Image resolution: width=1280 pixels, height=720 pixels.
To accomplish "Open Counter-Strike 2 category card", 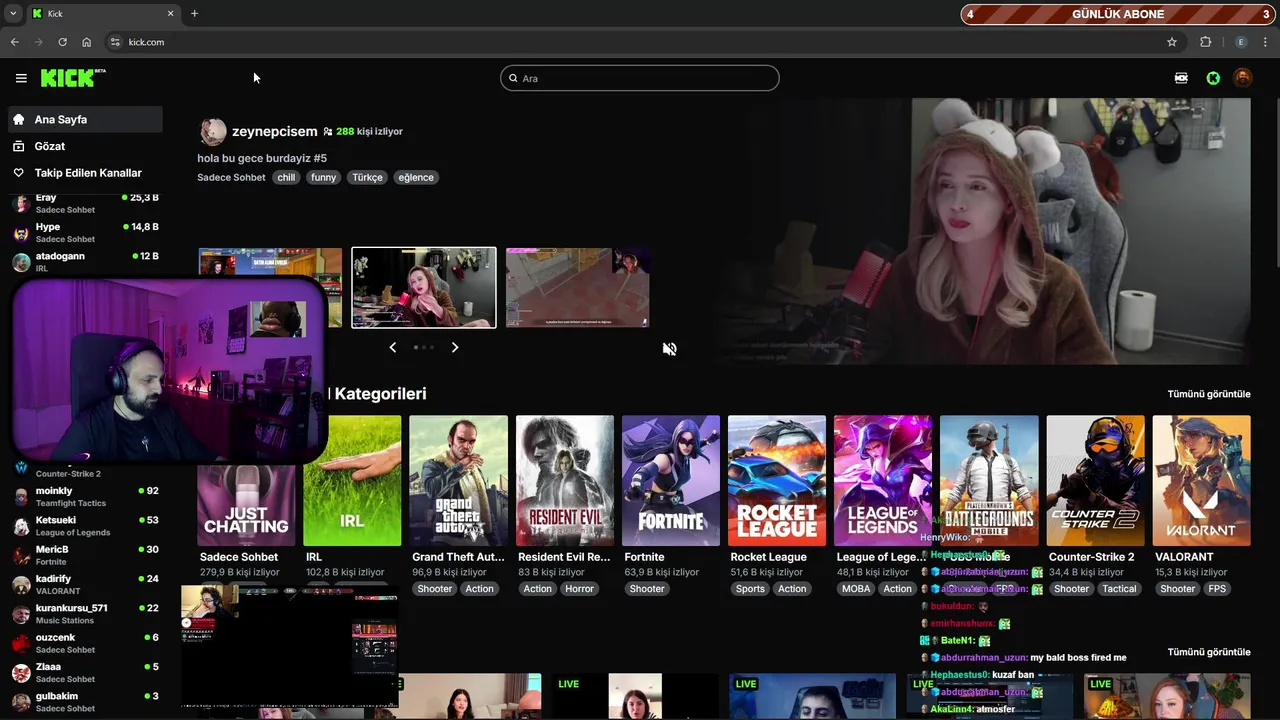I will 1096,480.
